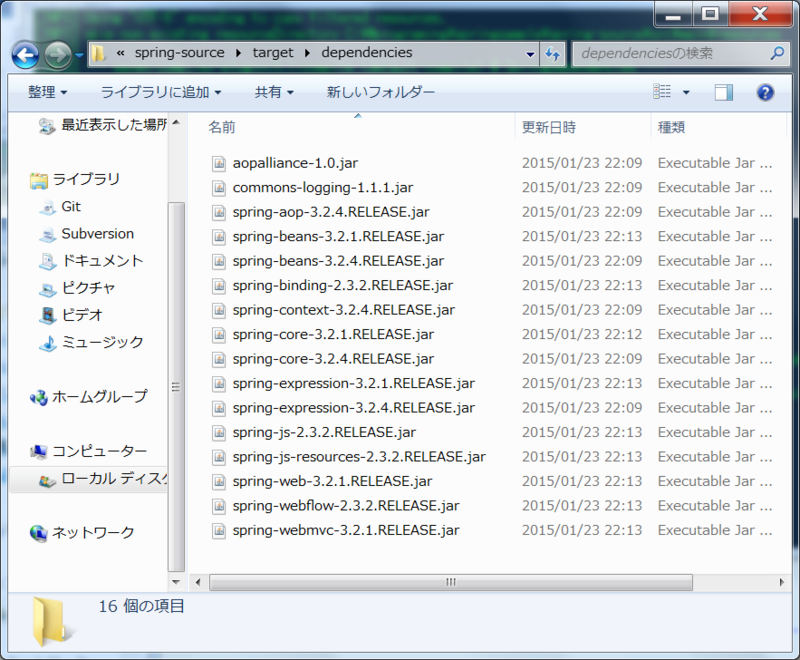The image size is (800, 660).
Task: Select dependencies in the address path
Action: coord(367,53)
